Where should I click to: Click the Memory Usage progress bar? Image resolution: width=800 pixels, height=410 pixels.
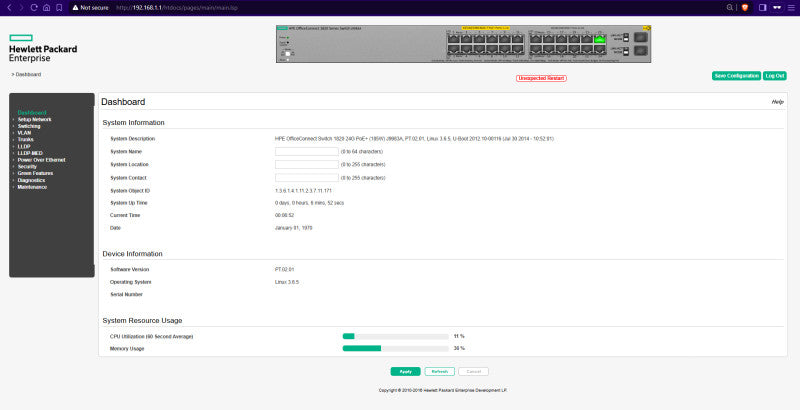coord(395,348)
